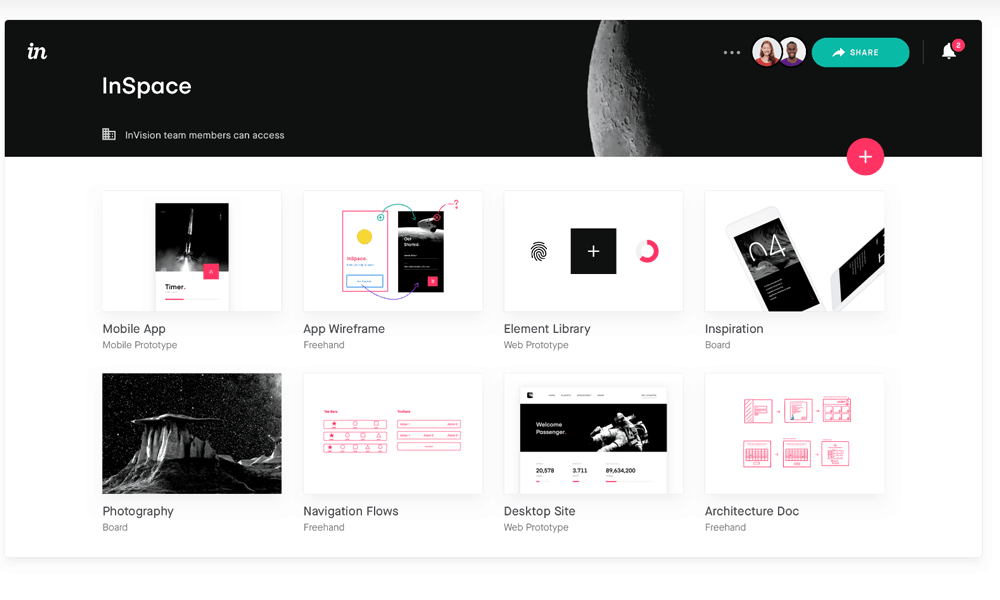Open the Photography board thumbnail
This screenshot has width=1000, height=600.
[x=192, y=433]
